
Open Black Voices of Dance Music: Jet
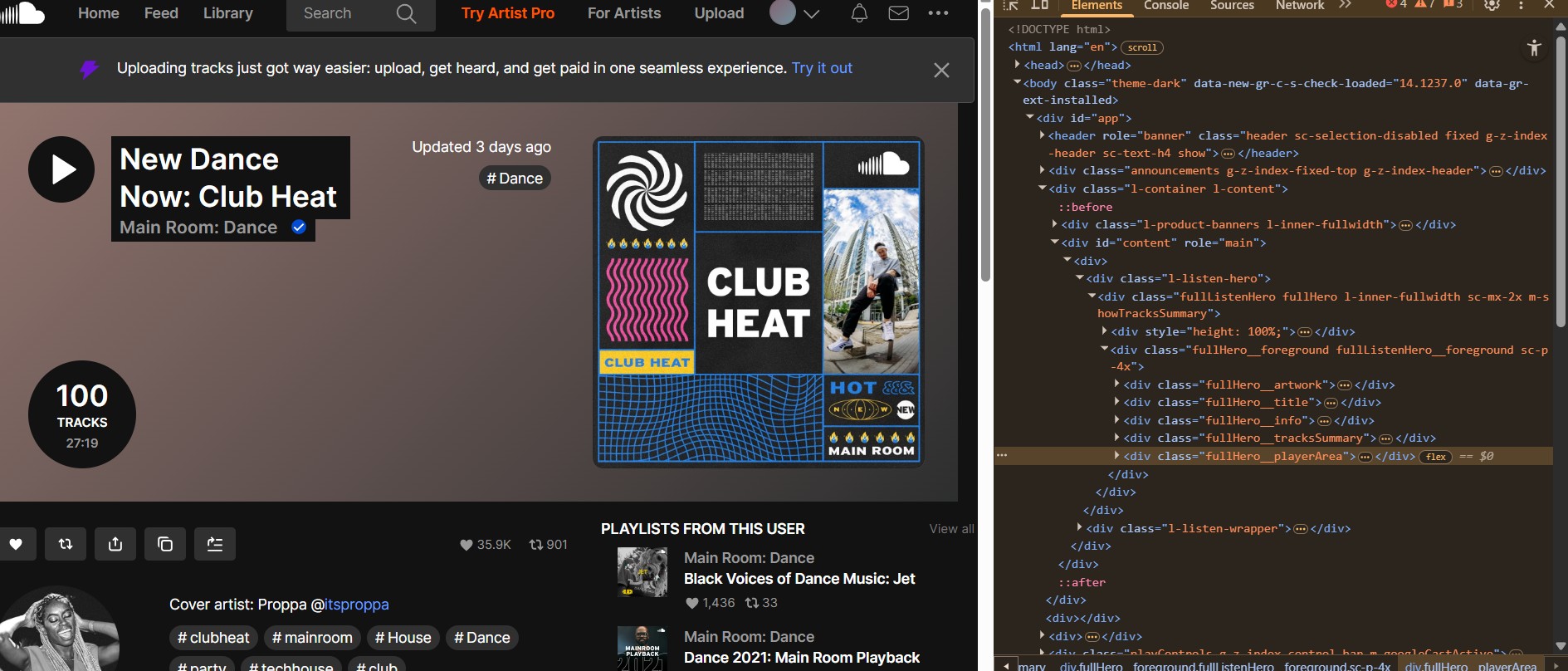799,579
